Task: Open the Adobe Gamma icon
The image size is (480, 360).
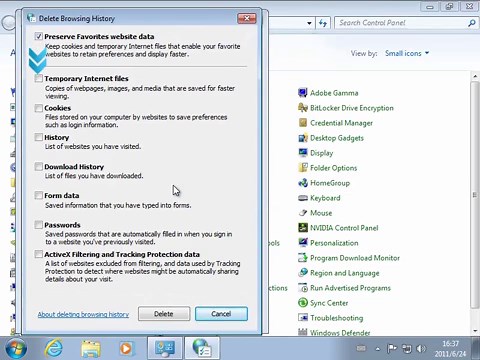Action: click(303, 93)
